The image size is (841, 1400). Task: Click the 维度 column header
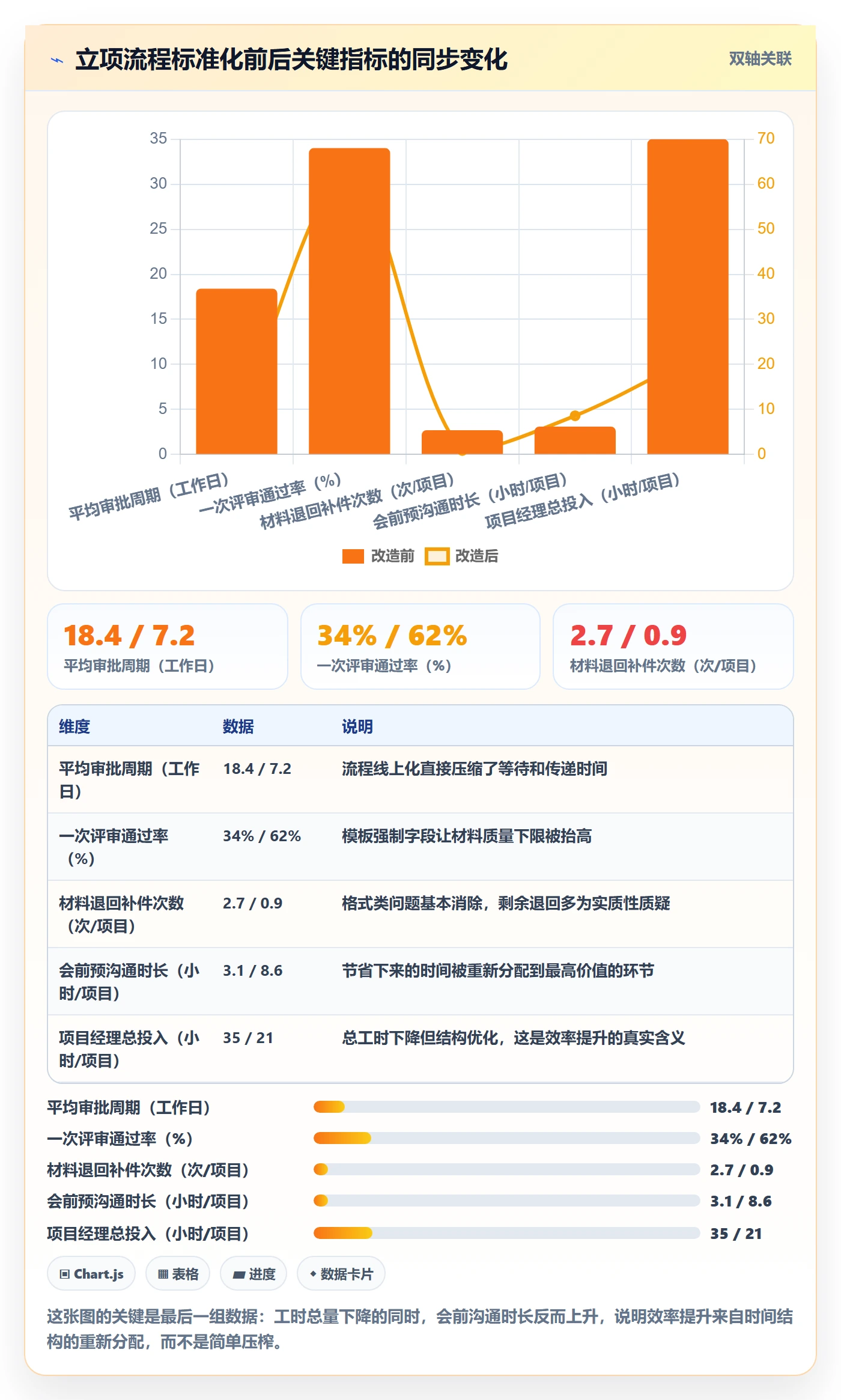click(x=74, y=727)
